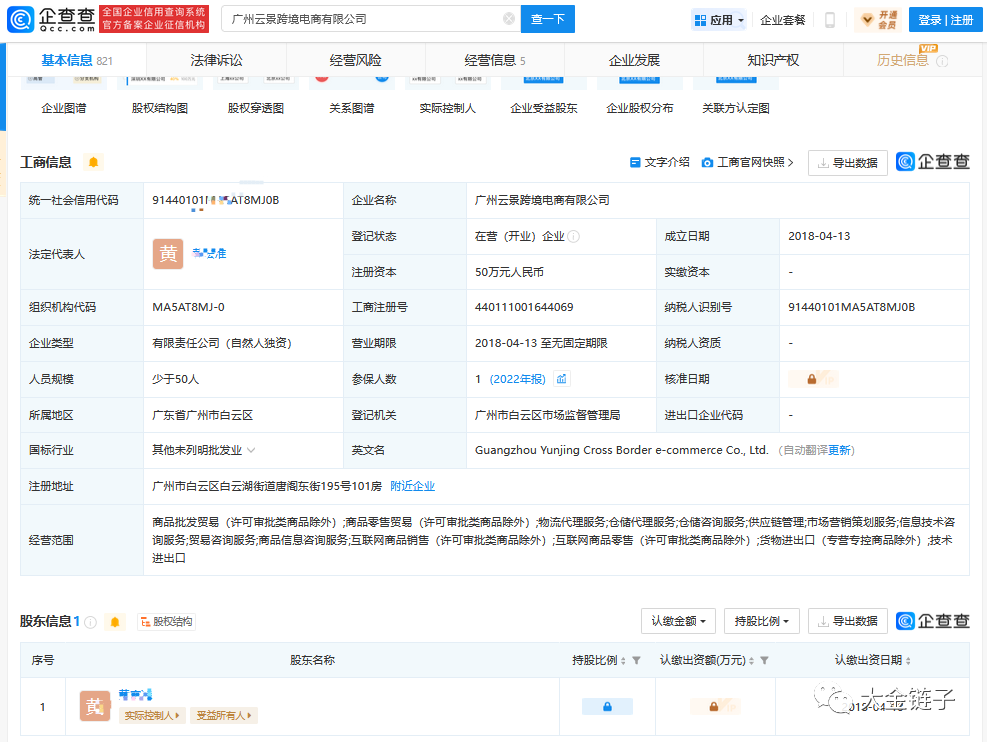This screenshot has width=987, height=742.
Task: Click the 查一下 search button
Action: click(547, 18)
